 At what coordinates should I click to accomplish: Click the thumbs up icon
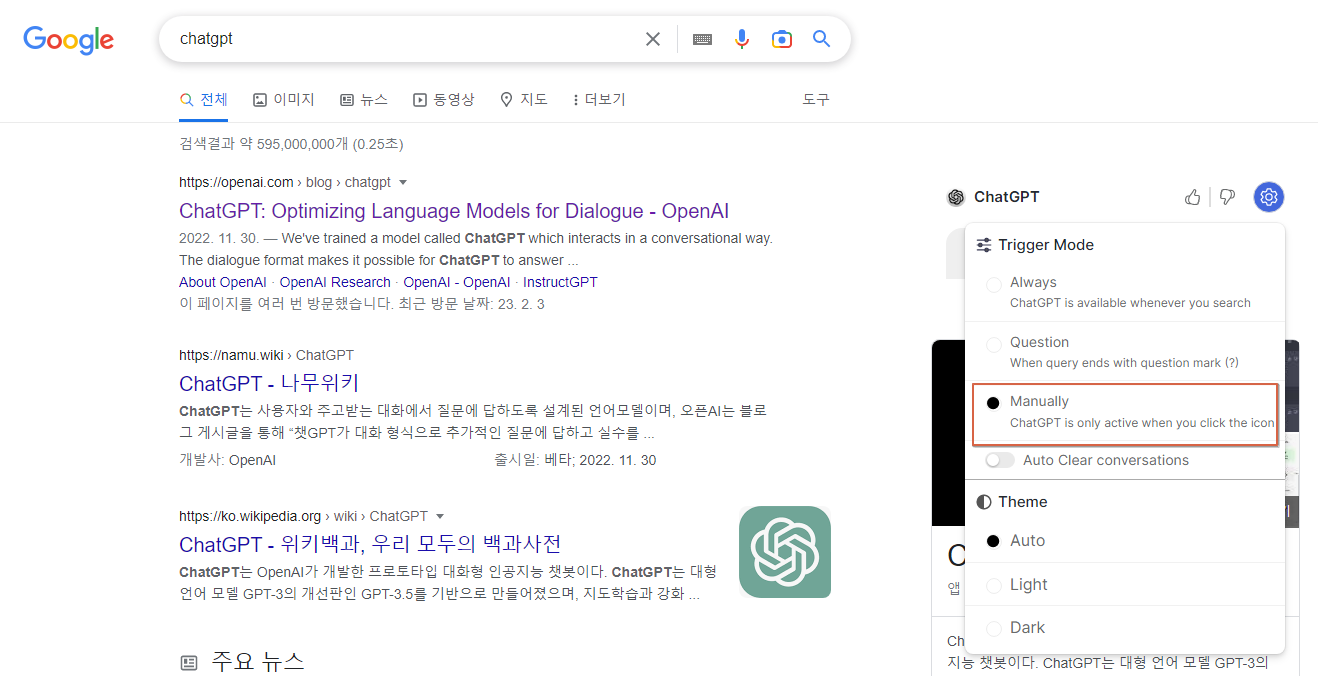coord(1192,197)
